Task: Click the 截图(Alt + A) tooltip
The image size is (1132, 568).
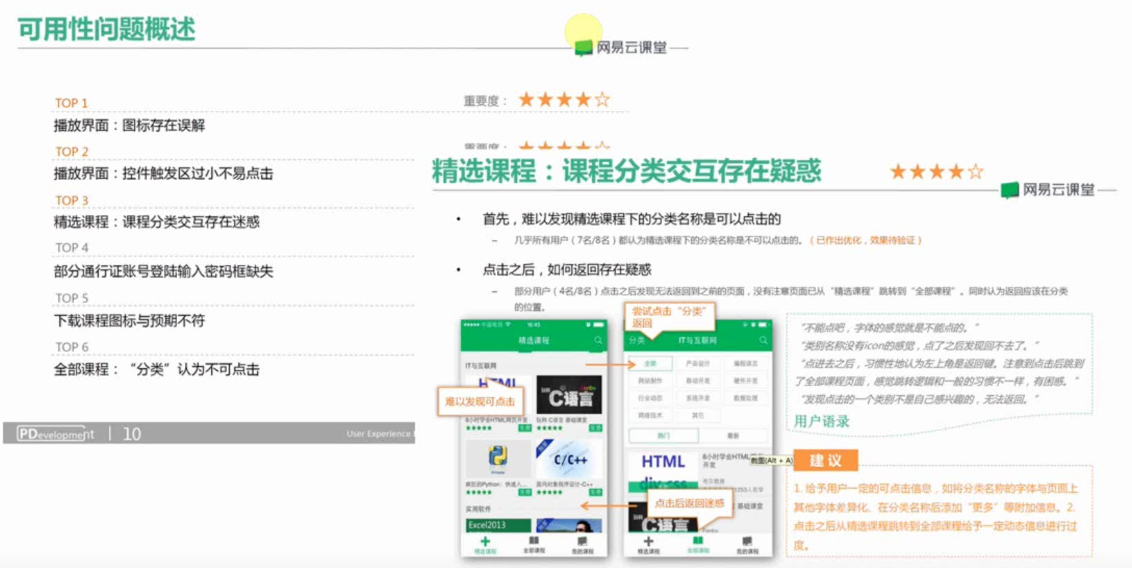Action: coord(771,460)
